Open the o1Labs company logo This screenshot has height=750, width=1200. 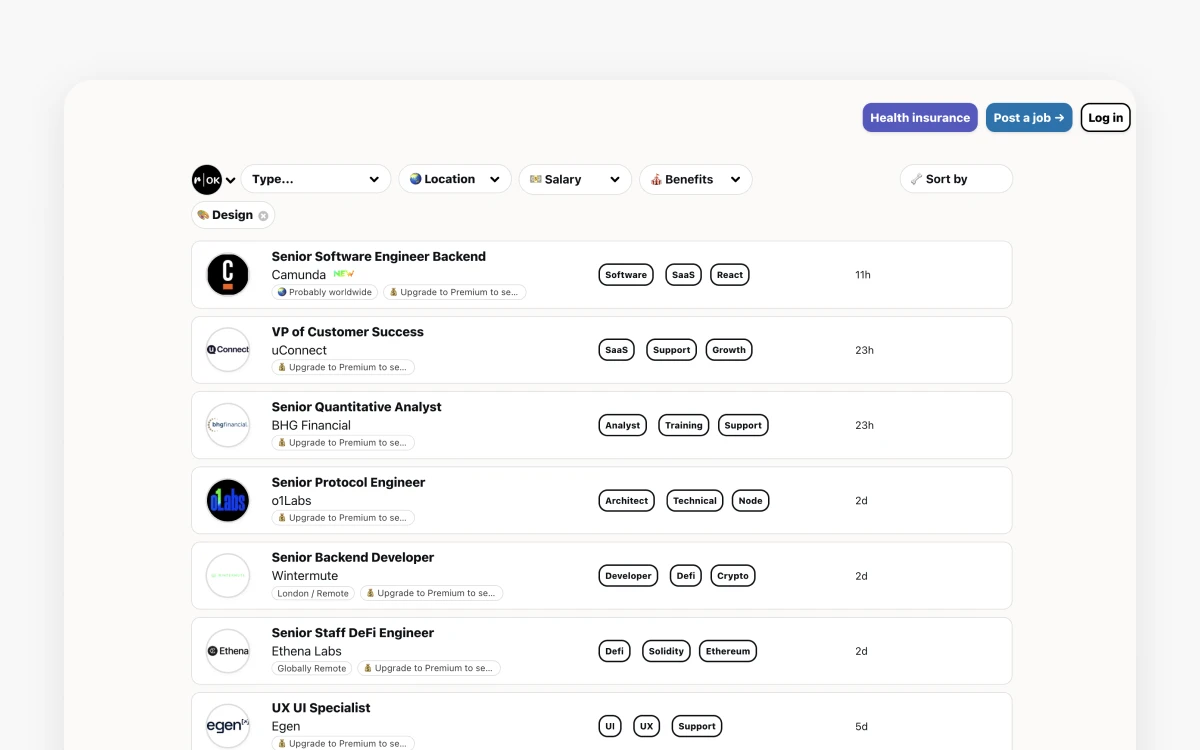(x=228, y=501)
